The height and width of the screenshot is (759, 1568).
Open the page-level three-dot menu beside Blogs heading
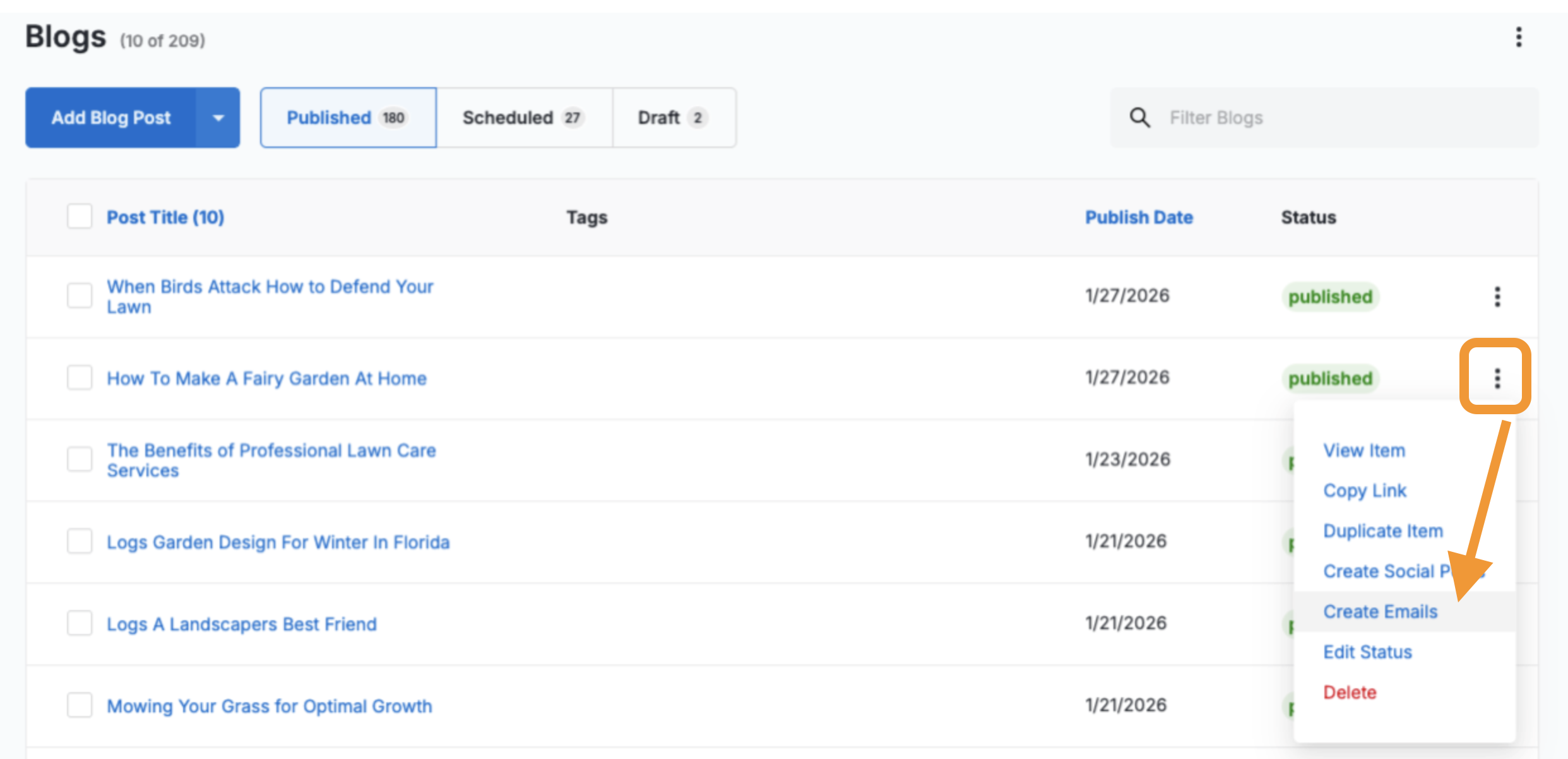click(x=1518, y=37)
